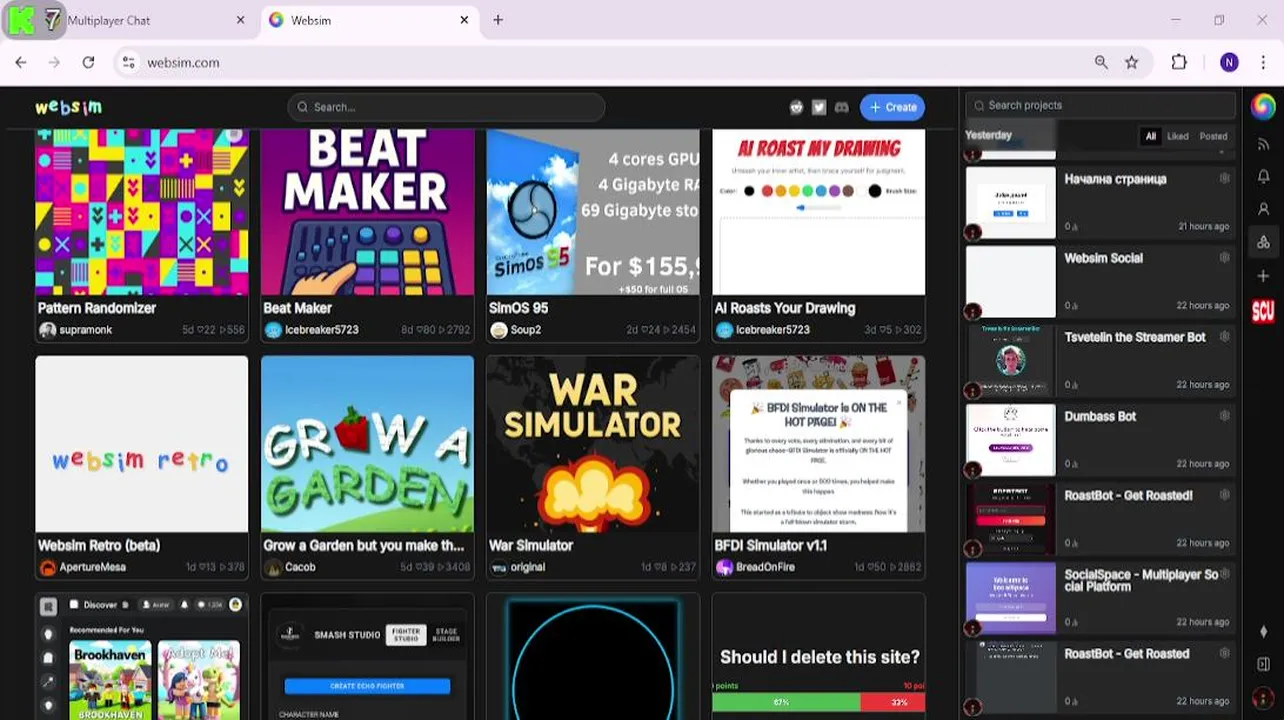Open Chrome profile N avatar
This screenshot has height=720, width=1284.
tap(1229, 62)
